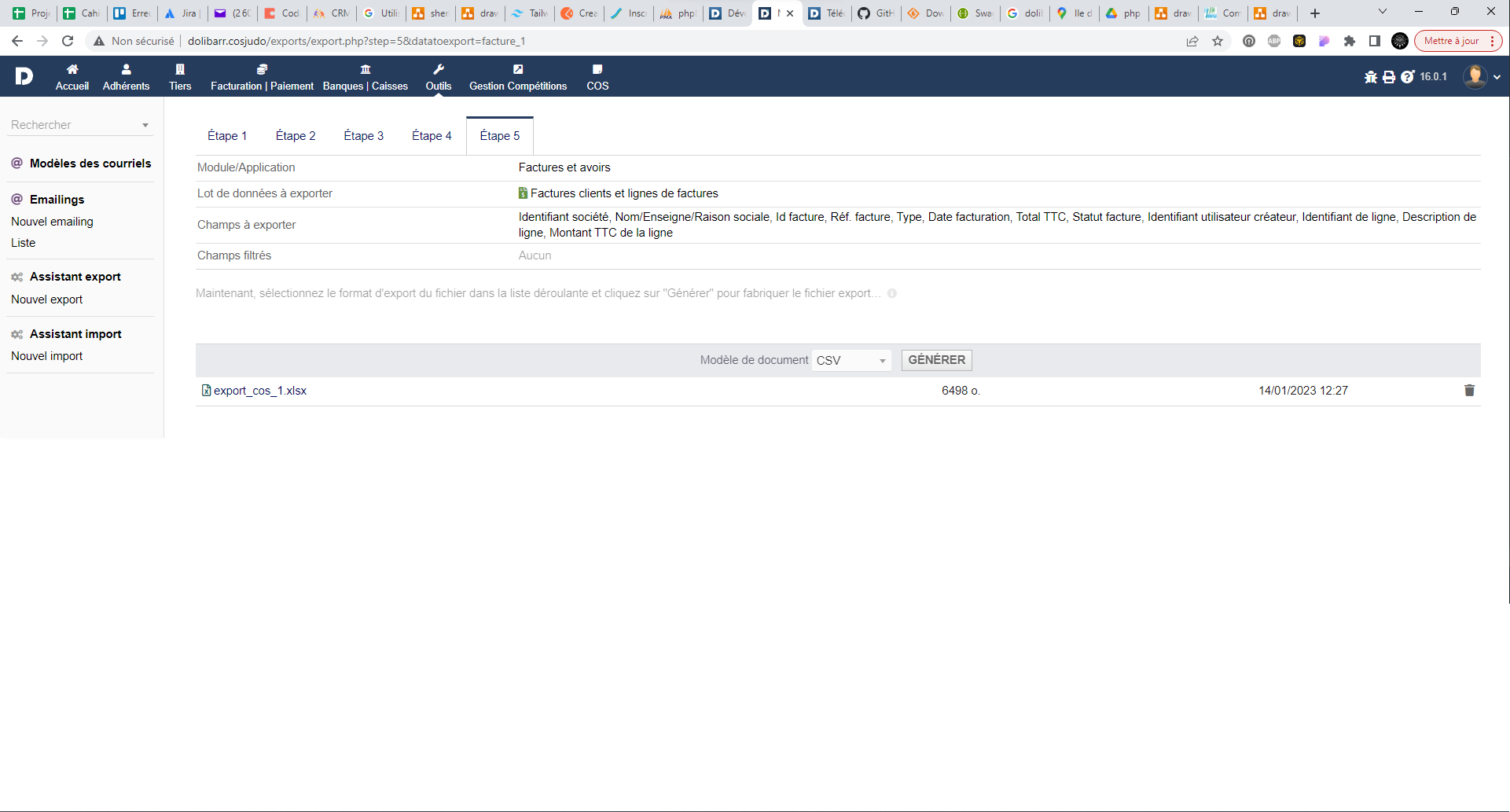The height and width of the screenshot is (812, 1510).
Task: Open the Emailings section
Action: (57, 200)
